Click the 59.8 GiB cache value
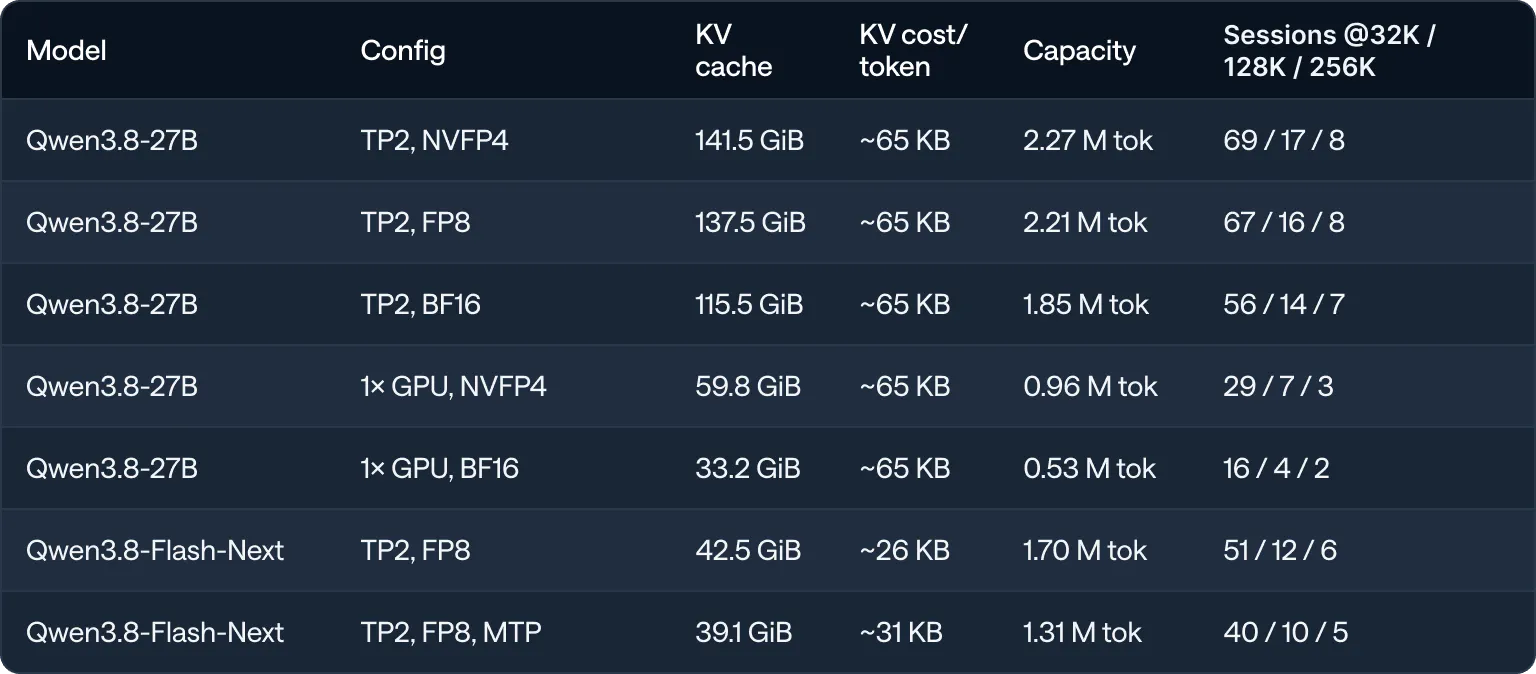Image resolution: width=1536 pixels, height=674 pixels. point(748,386)
